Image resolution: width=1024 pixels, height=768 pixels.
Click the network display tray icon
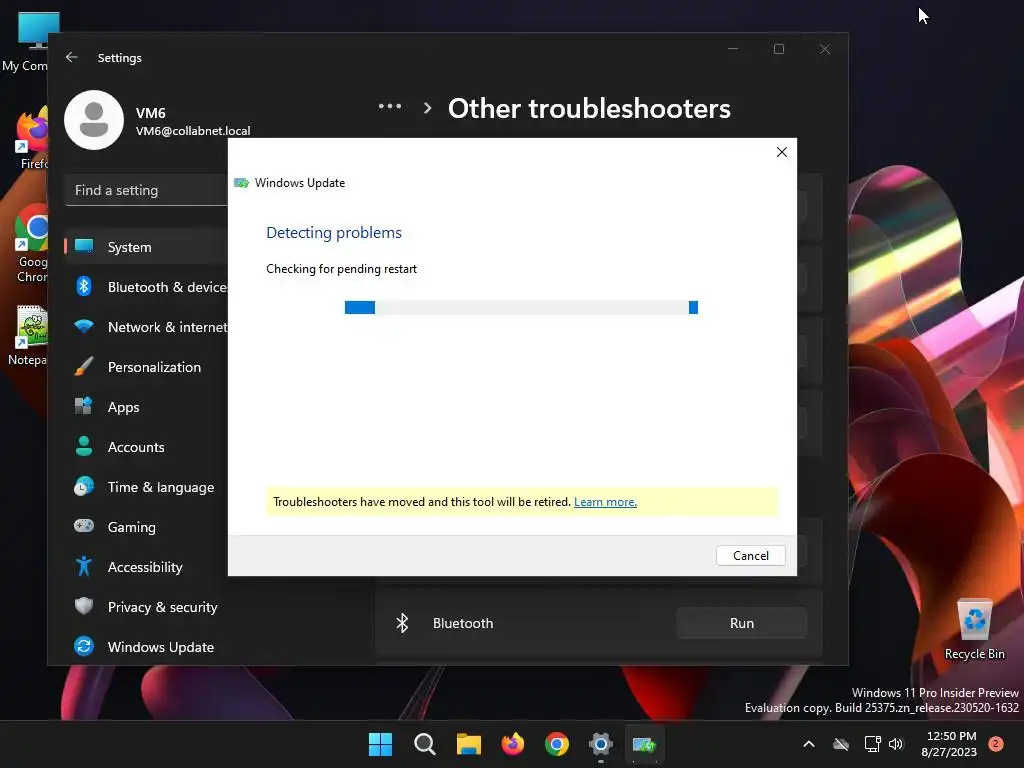tap(872, 744)
